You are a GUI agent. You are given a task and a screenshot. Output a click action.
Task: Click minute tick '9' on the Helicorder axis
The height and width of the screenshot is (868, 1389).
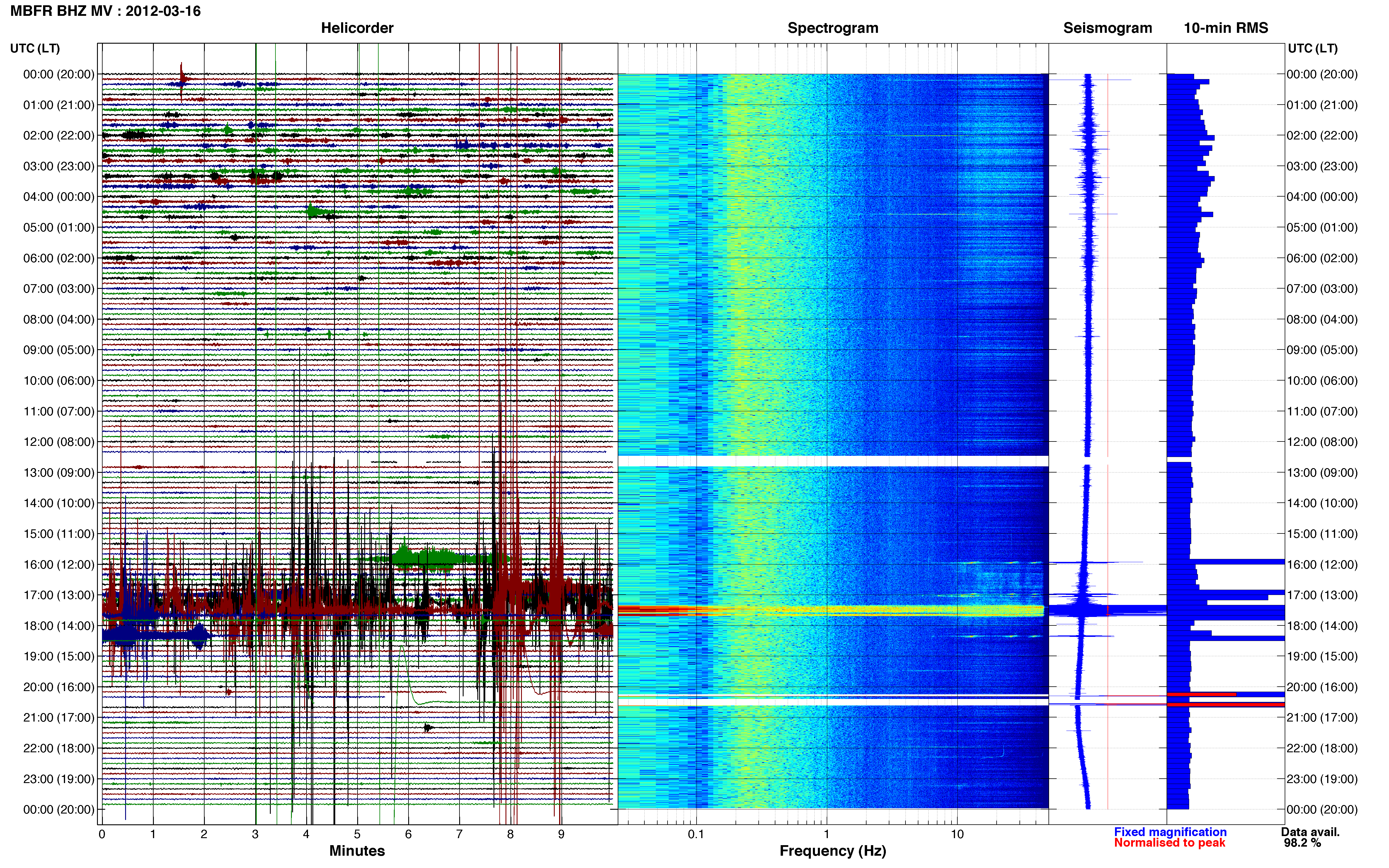click(561, 835)
